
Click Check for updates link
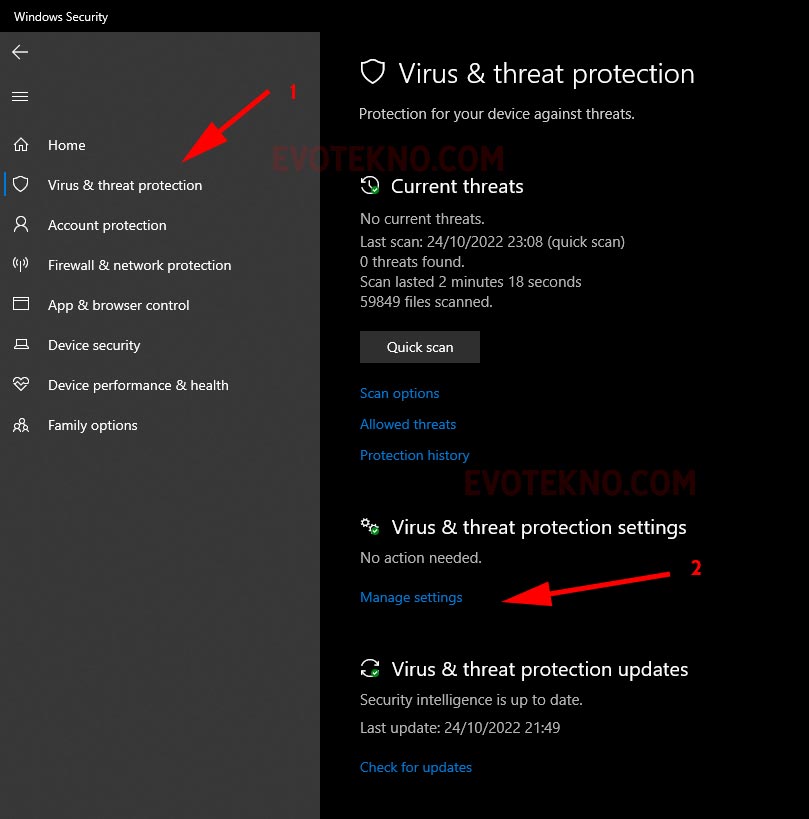pyautogui.click(x=416, y=767)
